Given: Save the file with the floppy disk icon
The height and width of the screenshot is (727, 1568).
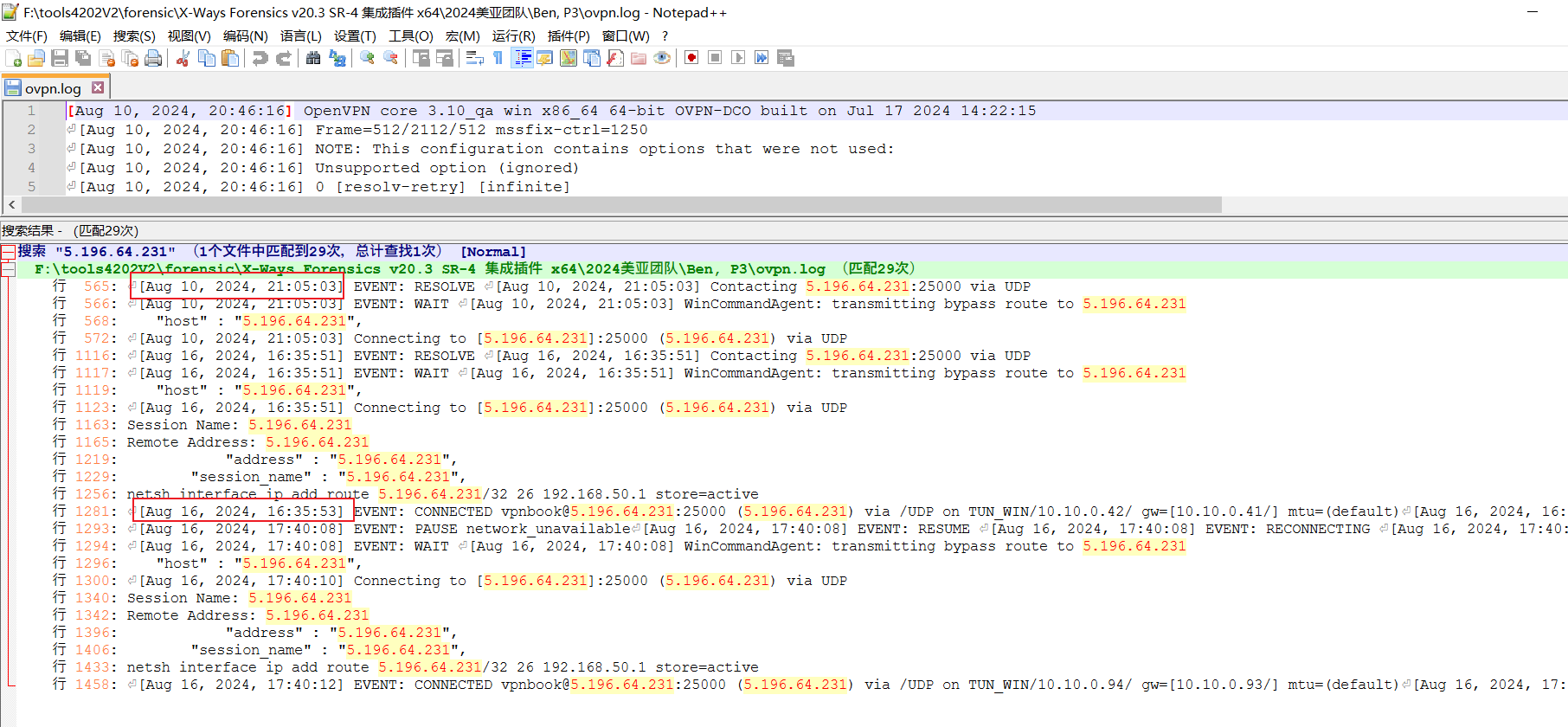Looking at the screenshot, I should coord(60,58).
